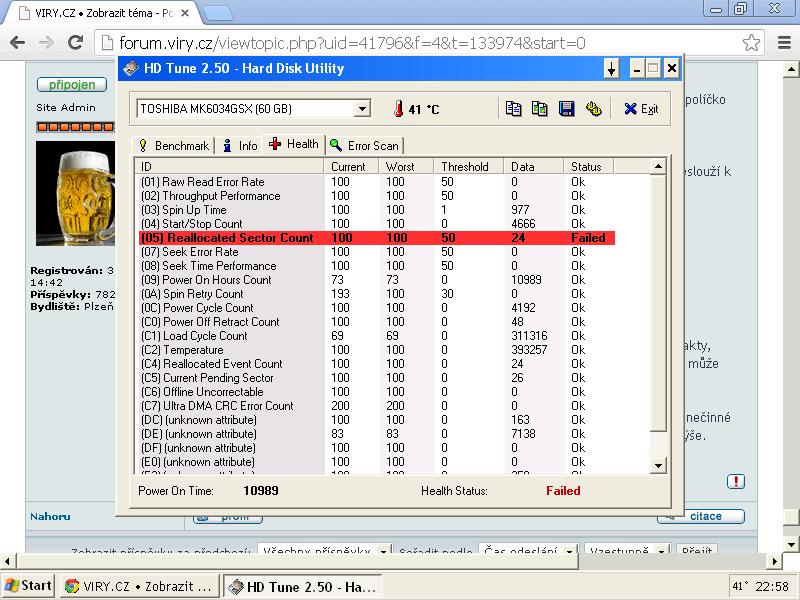The width and height of the screenshot is (800, 600).
Task: Click the red exclamation report icon
Action: point(736,481)
